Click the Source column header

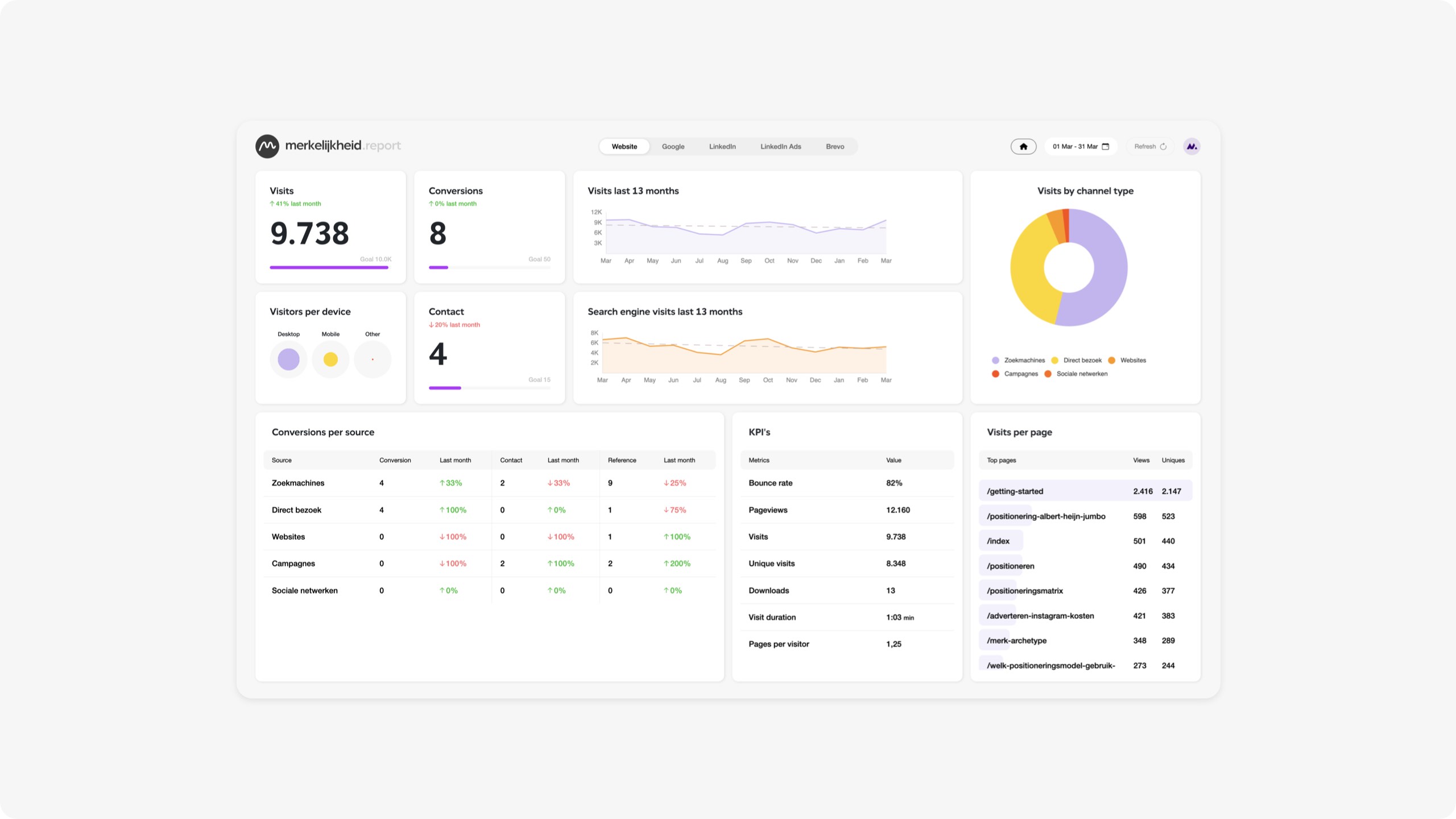click(282, 460)
